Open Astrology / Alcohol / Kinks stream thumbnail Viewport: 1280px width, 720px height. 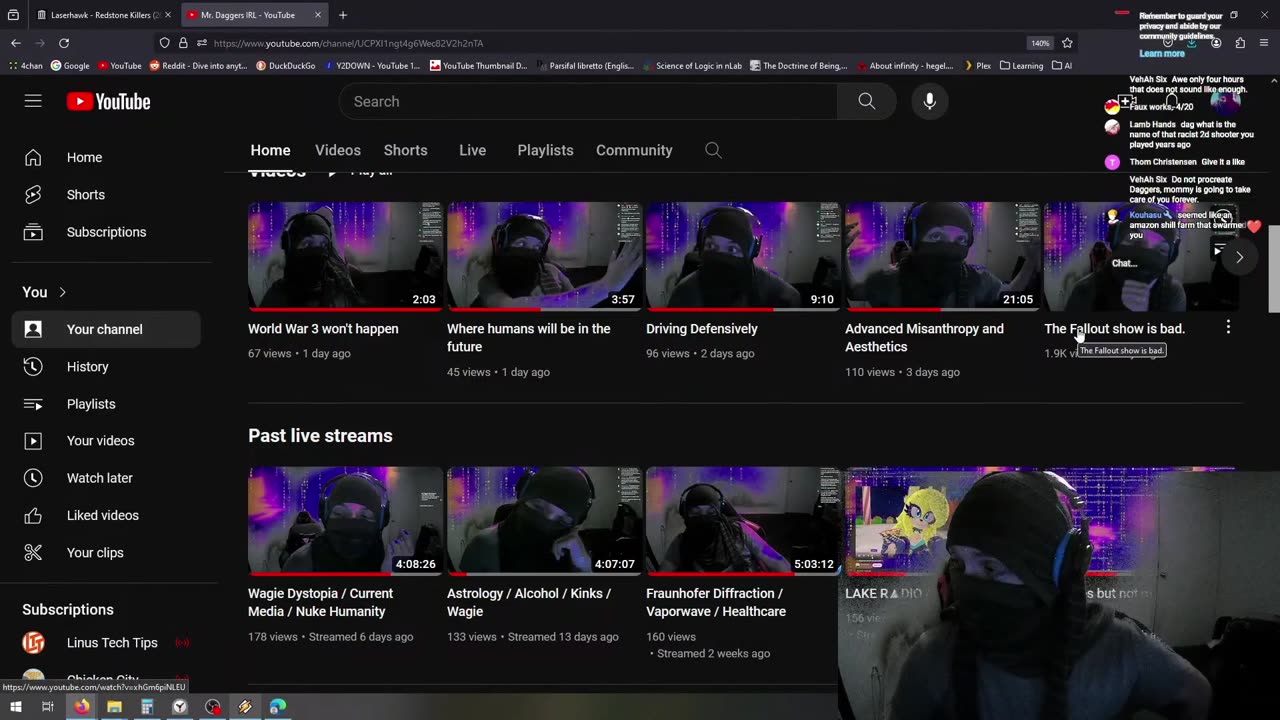(x=544, y=521)
